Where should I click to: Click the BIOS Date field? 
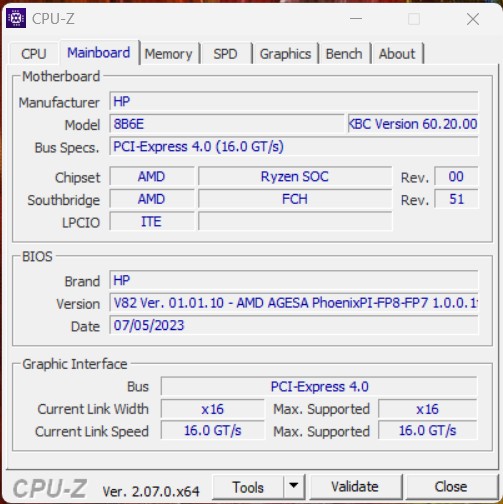294,325
